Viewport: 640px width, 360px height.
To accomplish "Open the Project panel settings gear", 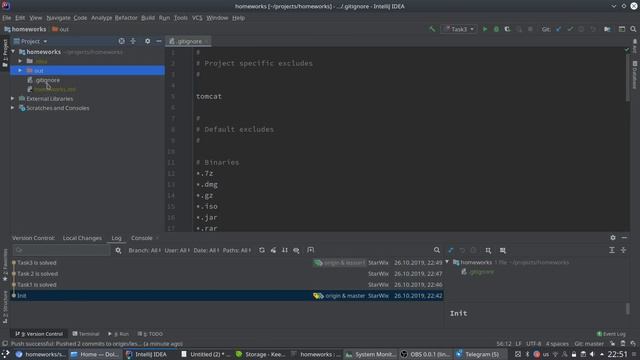I will tap(147, 41).
